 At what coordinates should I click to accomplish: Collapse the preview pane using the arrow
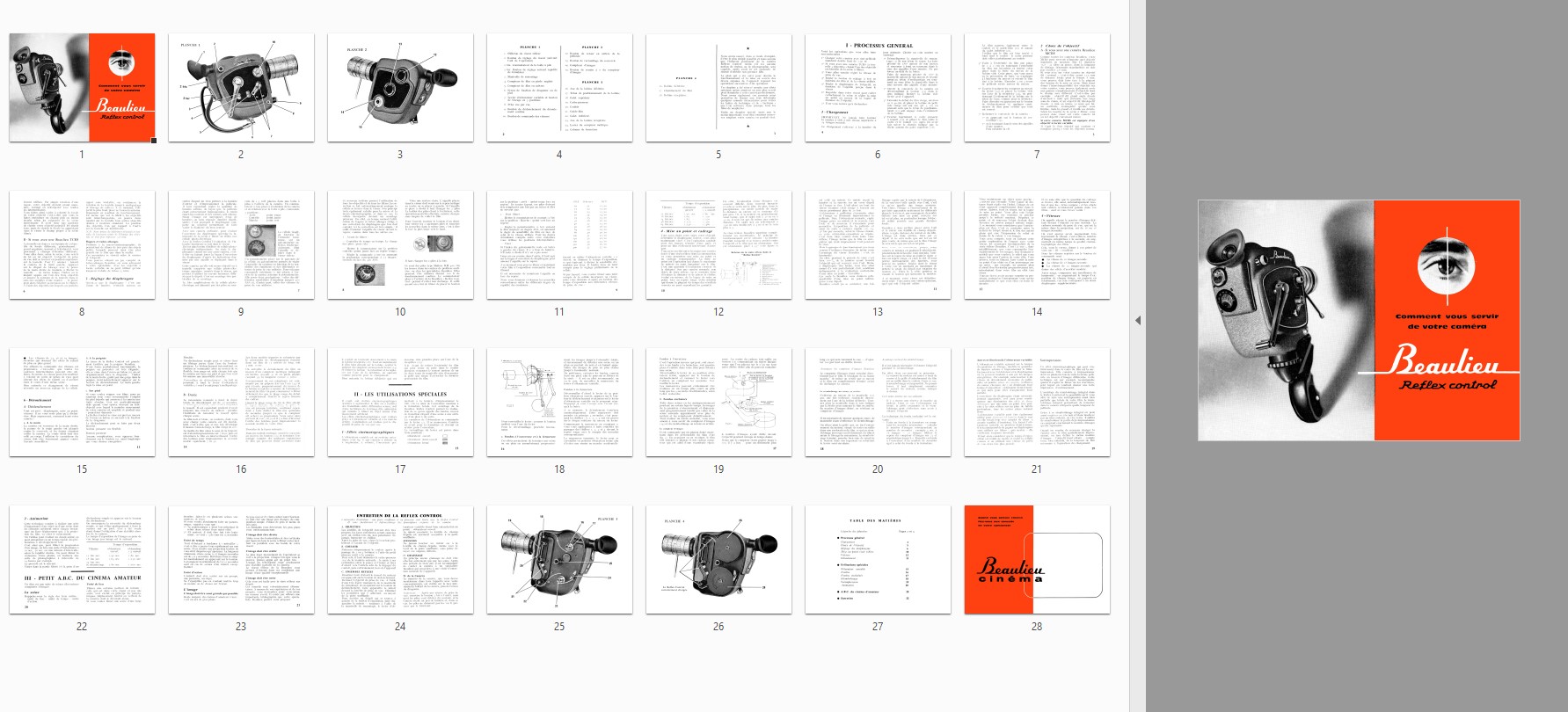pos(1137,321)
